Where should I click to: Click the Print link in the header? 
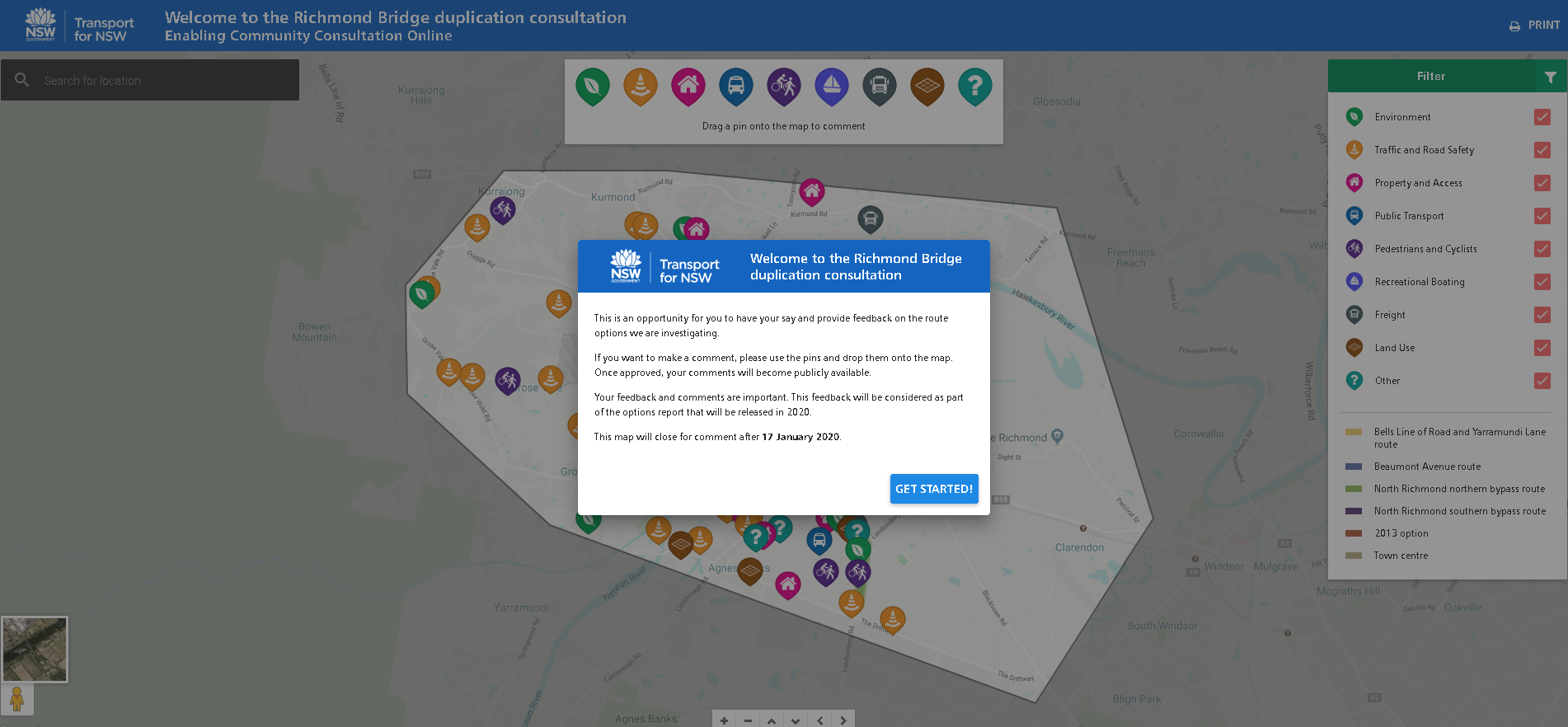point(1534,26)
